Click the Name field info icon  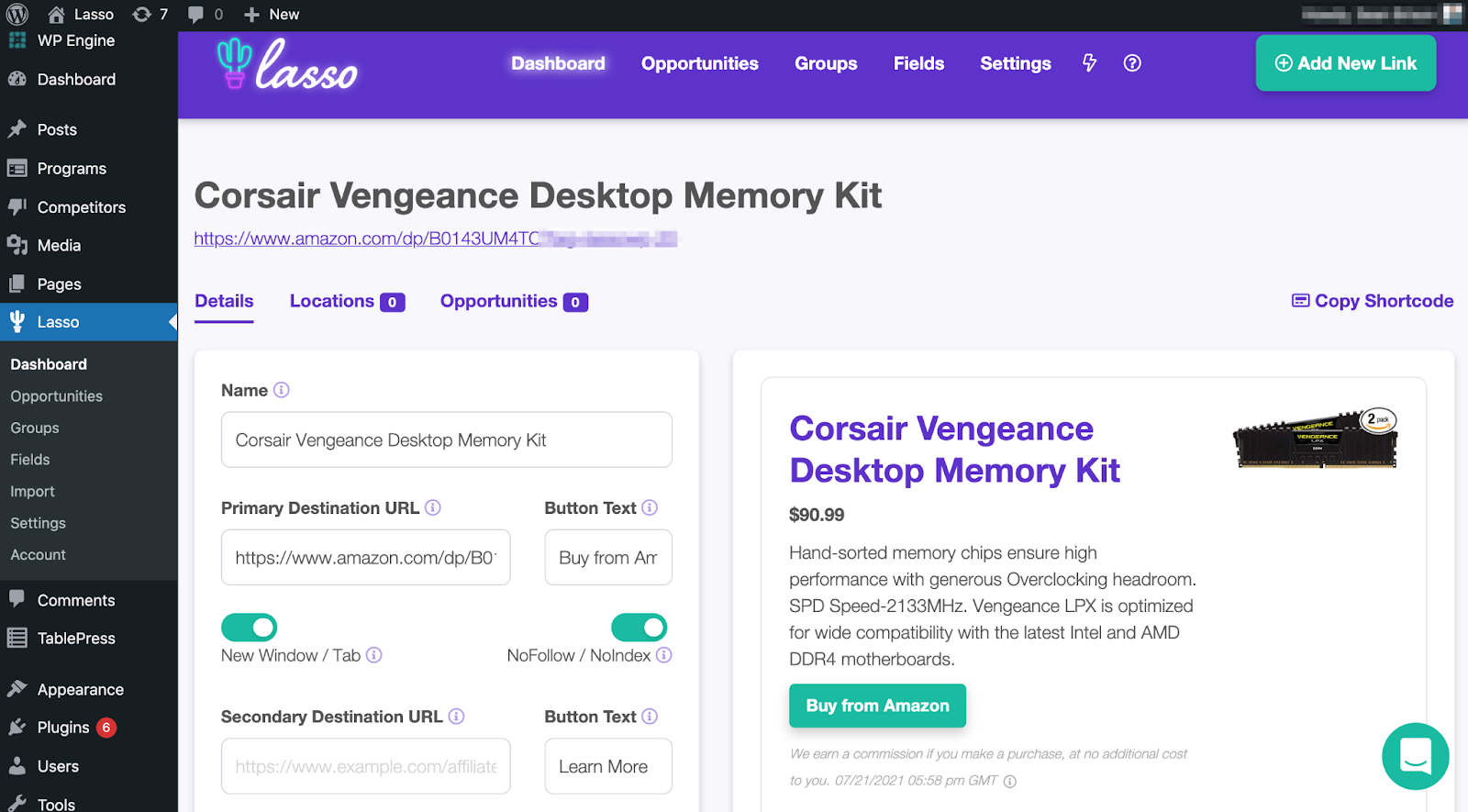coord(282,390)
